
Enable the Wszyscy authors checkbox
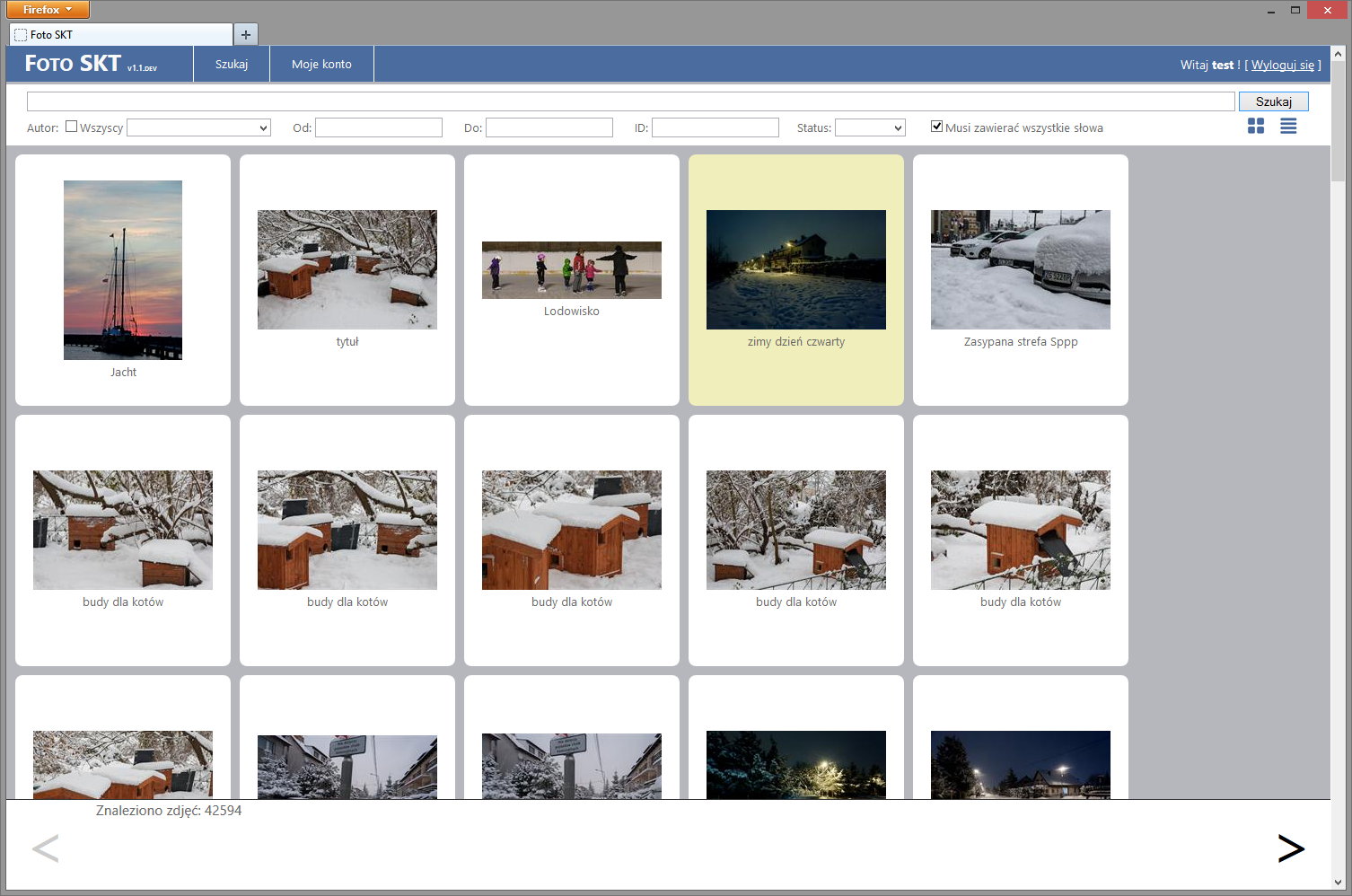(72, 127)
